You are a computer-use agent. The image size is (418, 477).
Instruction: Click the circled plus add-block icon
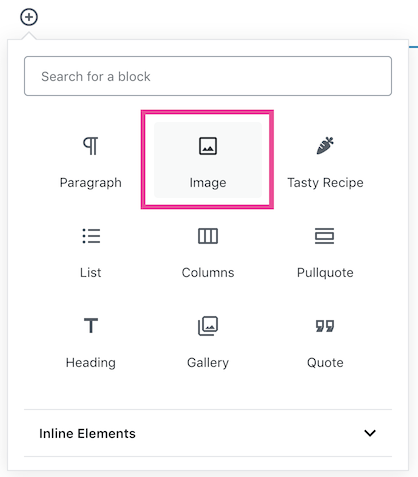tap(29, 17)
